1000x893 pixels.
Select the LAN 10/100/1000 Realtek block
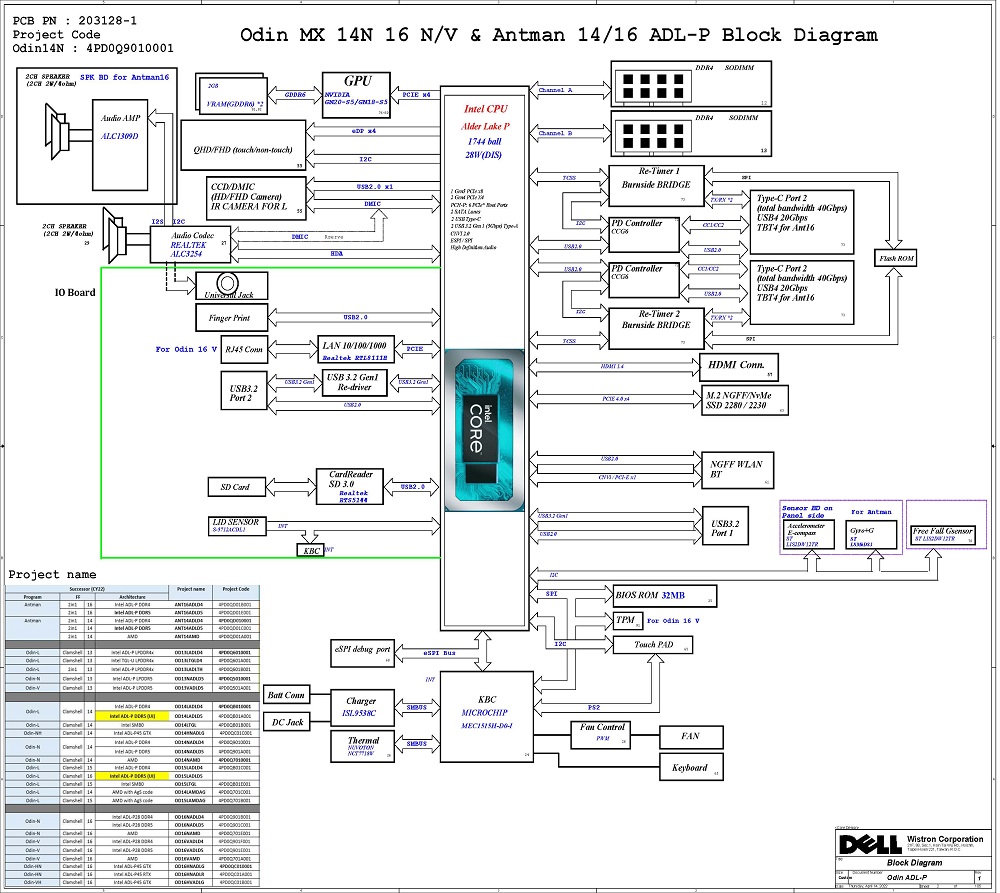coord(356,350)
